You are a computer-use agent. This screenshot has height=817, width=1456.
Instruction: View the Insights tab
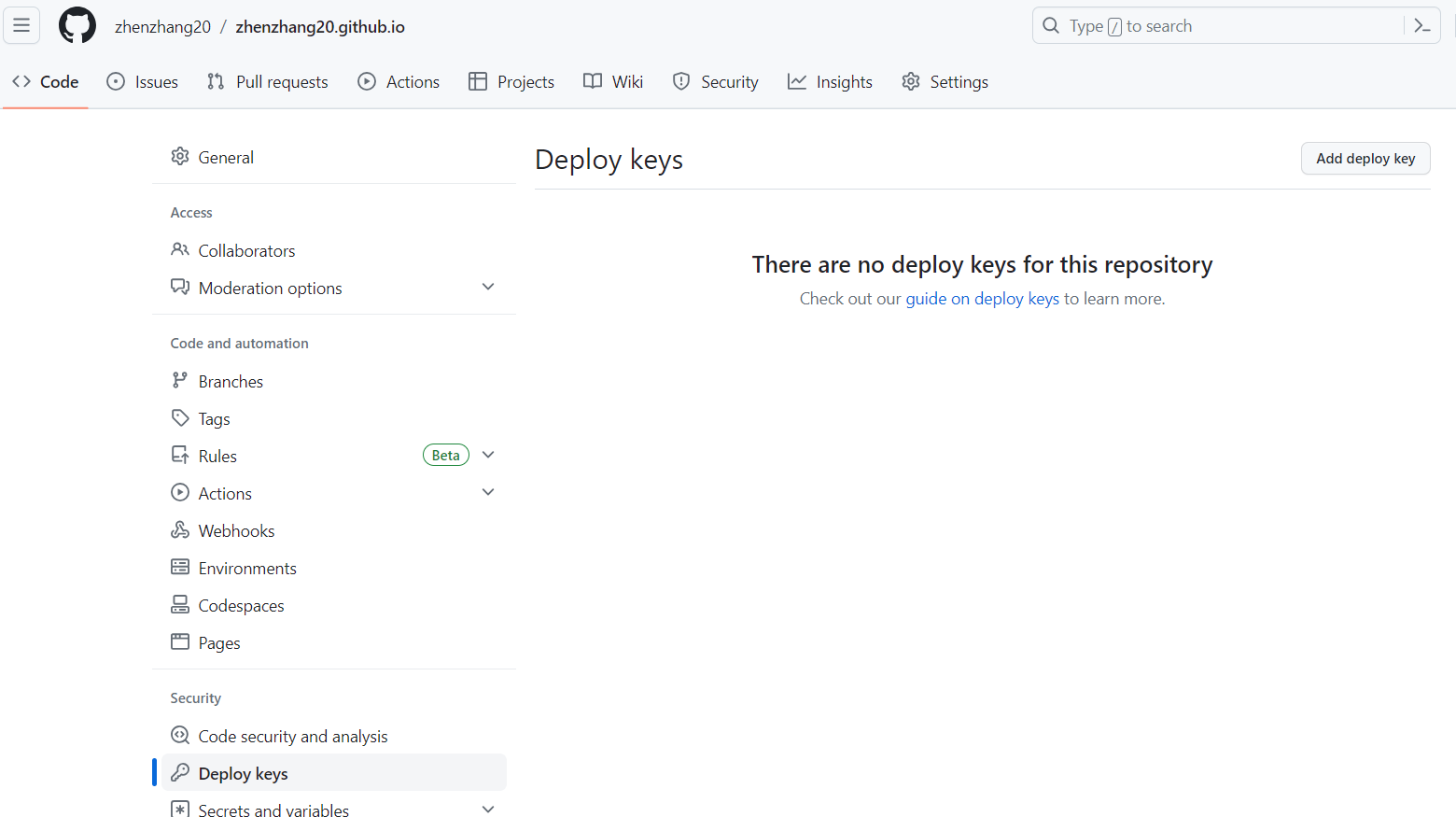coord(830,82)
